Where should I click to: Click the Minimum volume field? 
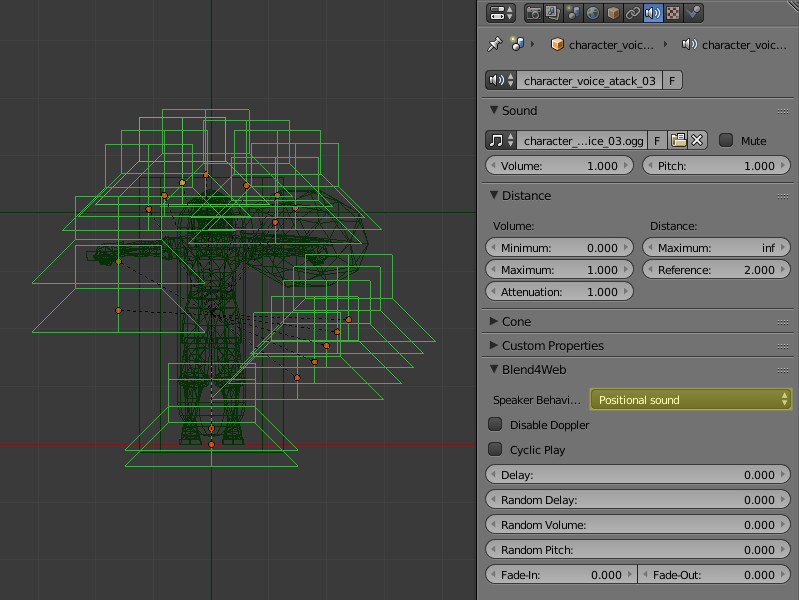pyautogui.click(x=559, y=248)
